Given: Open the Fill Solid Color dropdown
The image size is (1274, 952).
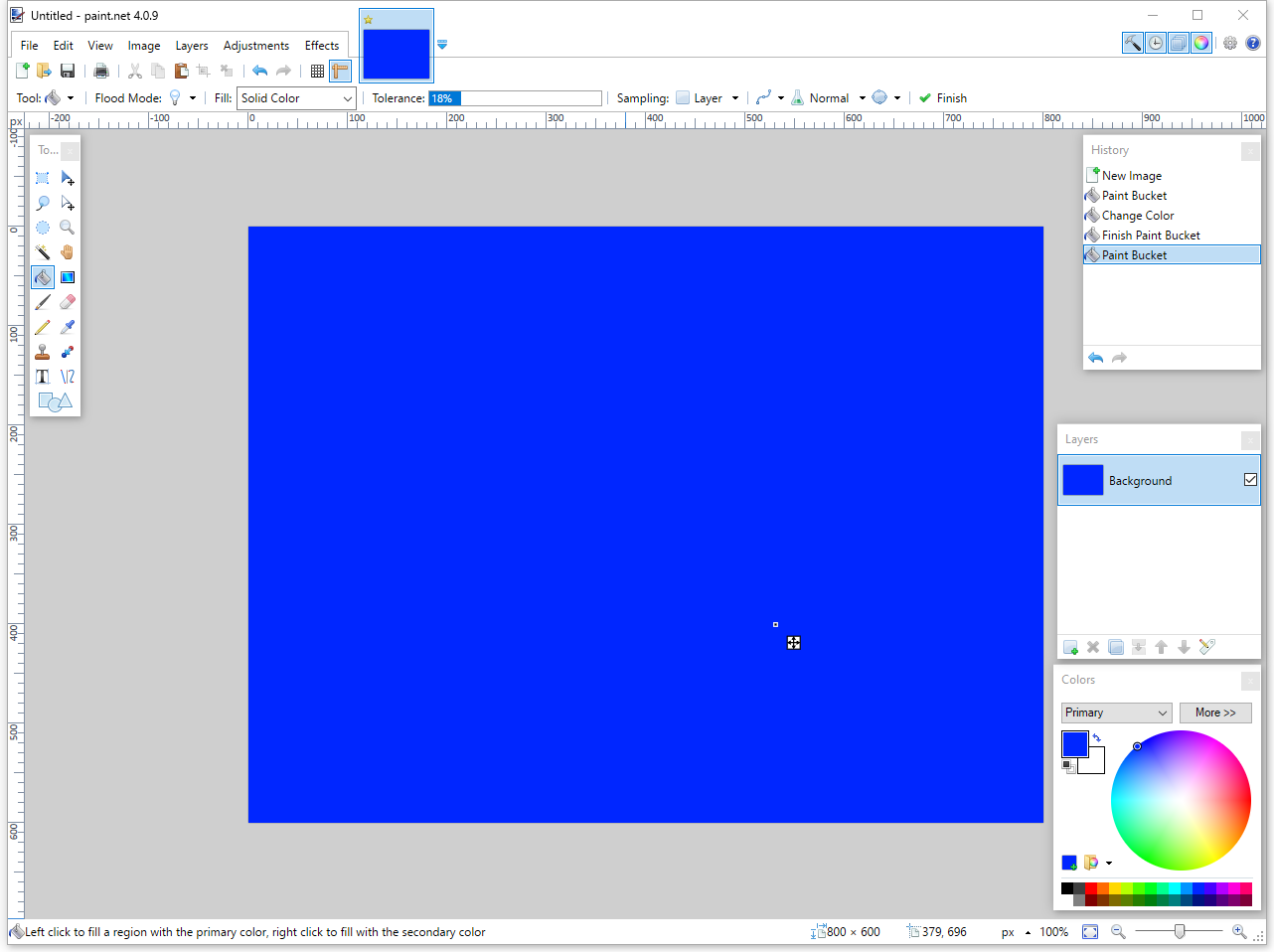Looking at the screenshot, I should [296, 98].
